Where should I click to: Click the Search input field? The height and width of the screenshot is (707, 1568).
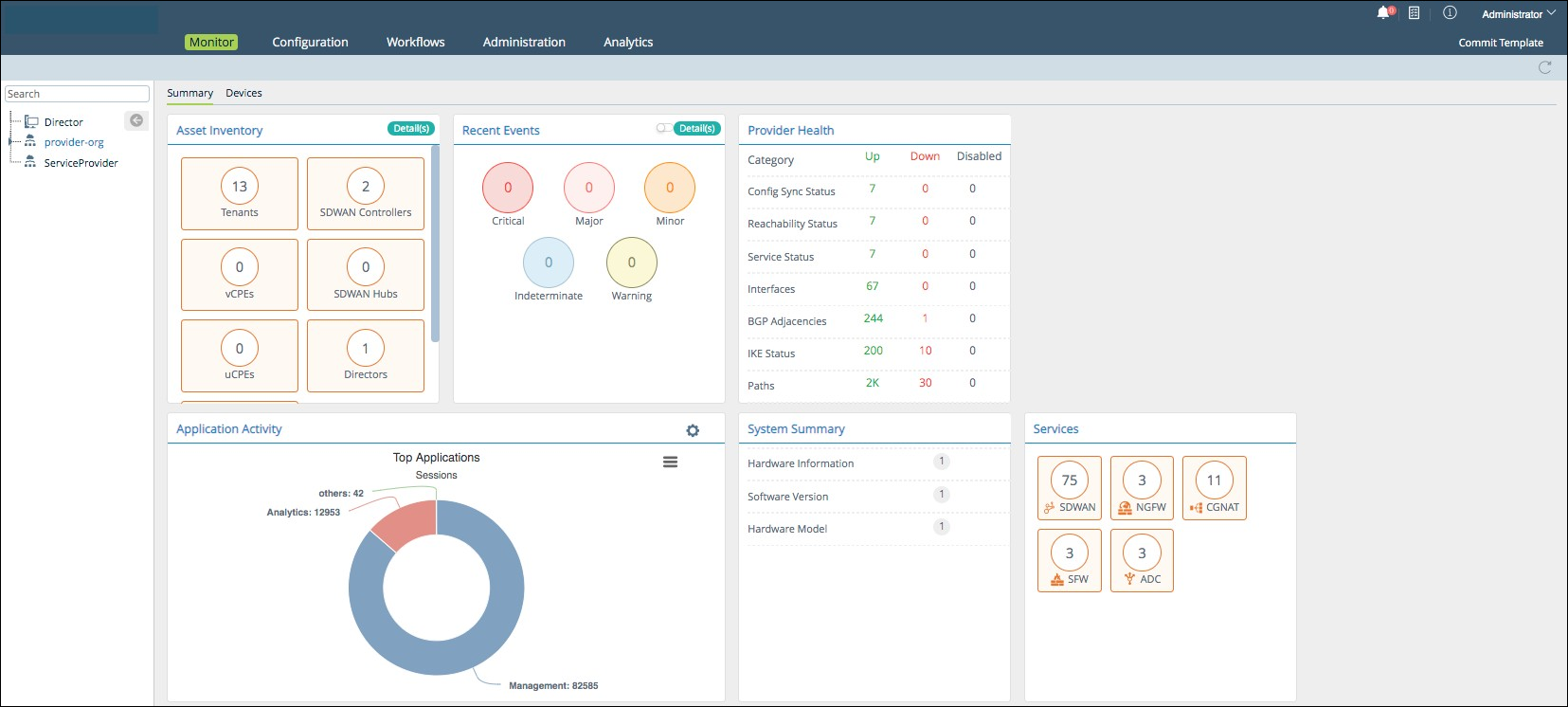(77, 94)
